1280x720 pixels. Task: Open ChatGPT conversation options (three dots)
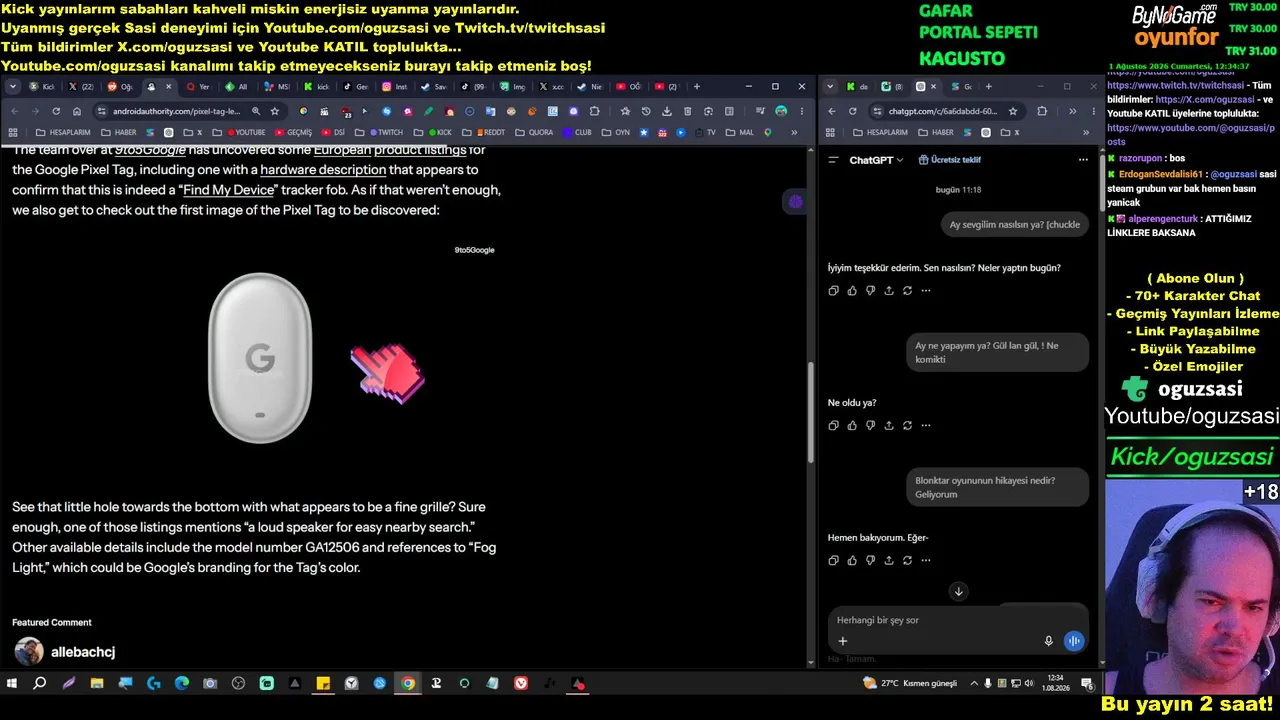coord(1083,159)
